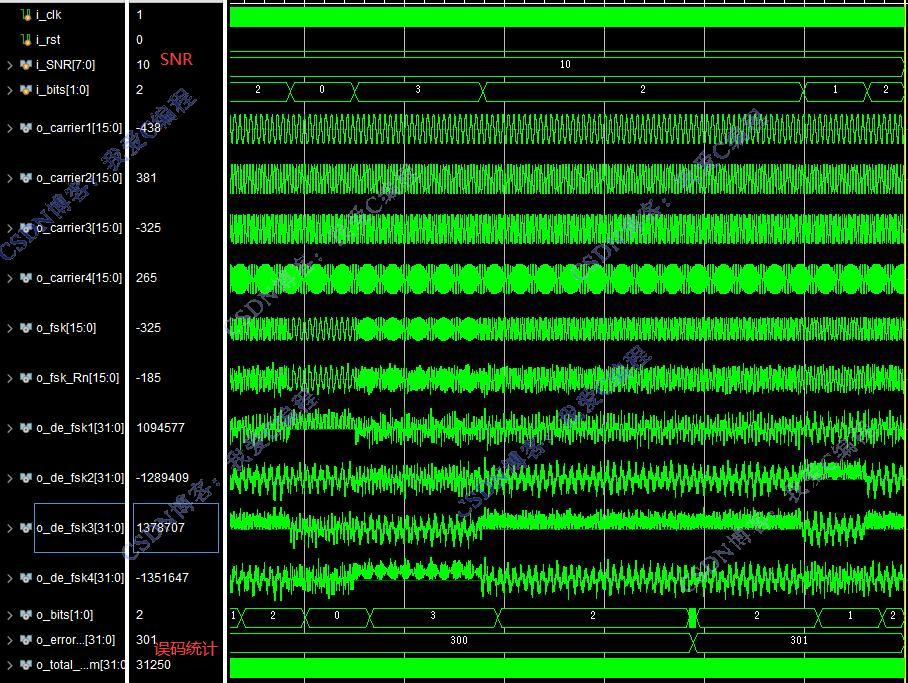Click the value -1289409 of o_de_fsk2

[x=162, y=478]
